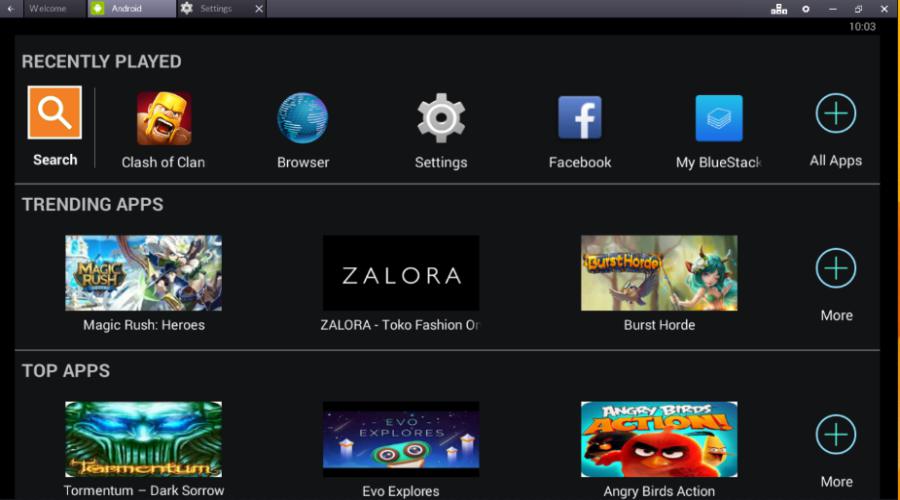Open the network icon in title bar

pyautogui.click(x=778, y=9)
